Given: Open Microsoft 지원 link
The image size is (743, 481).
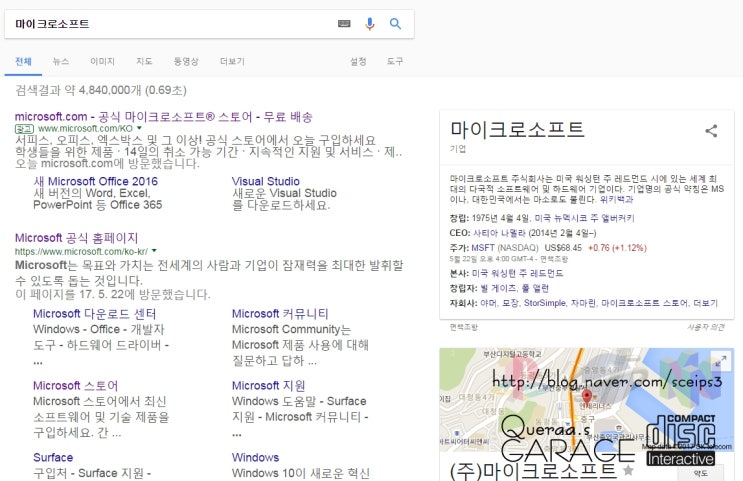Looking at the screenshot, I should (269, 385).
